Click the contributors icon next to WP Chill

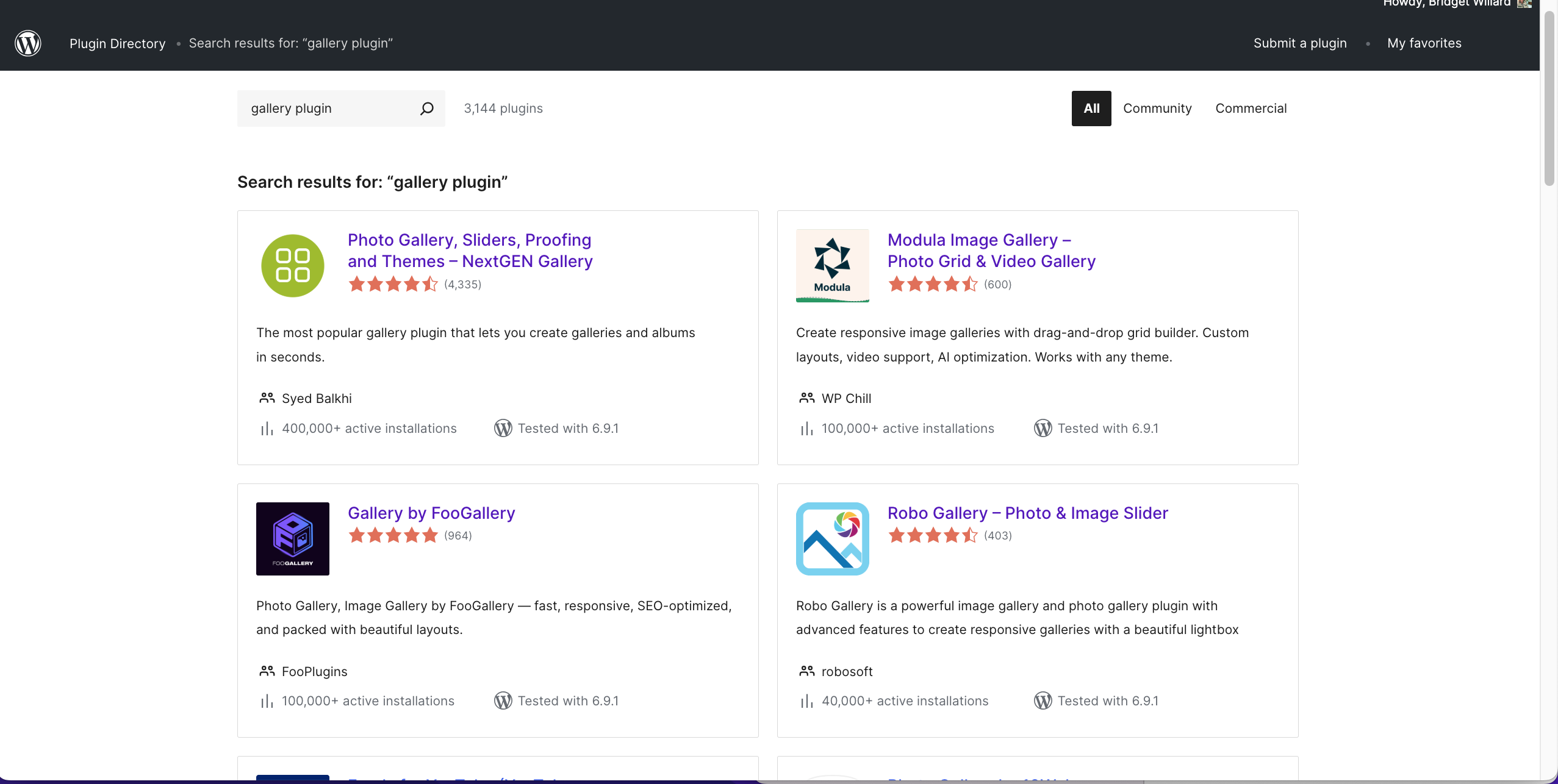[x=806, y=397]
